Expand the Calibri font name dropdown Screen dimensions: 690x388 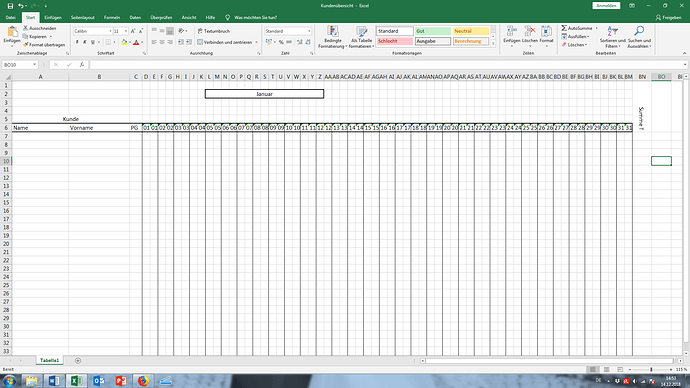click(110, 31)
